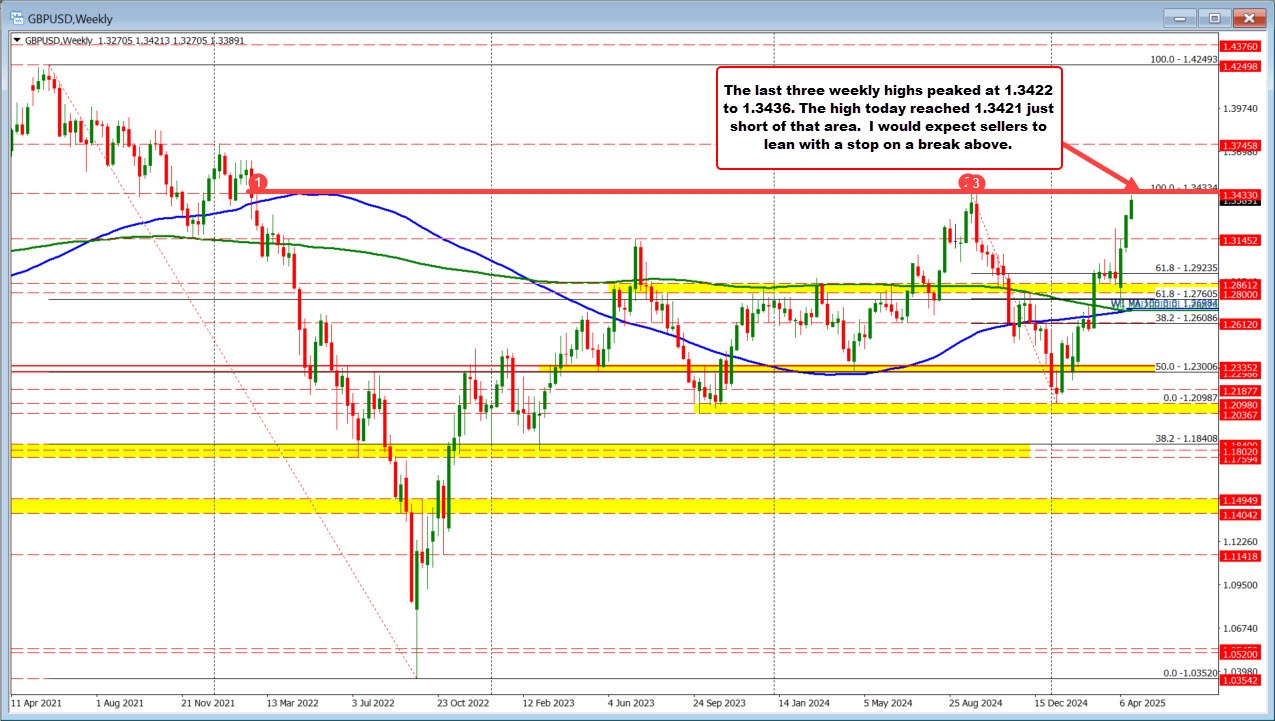This screenshot has width=1275, height=721.
Task: Open the annotation box about weekly highs
Action: (888, 117)
